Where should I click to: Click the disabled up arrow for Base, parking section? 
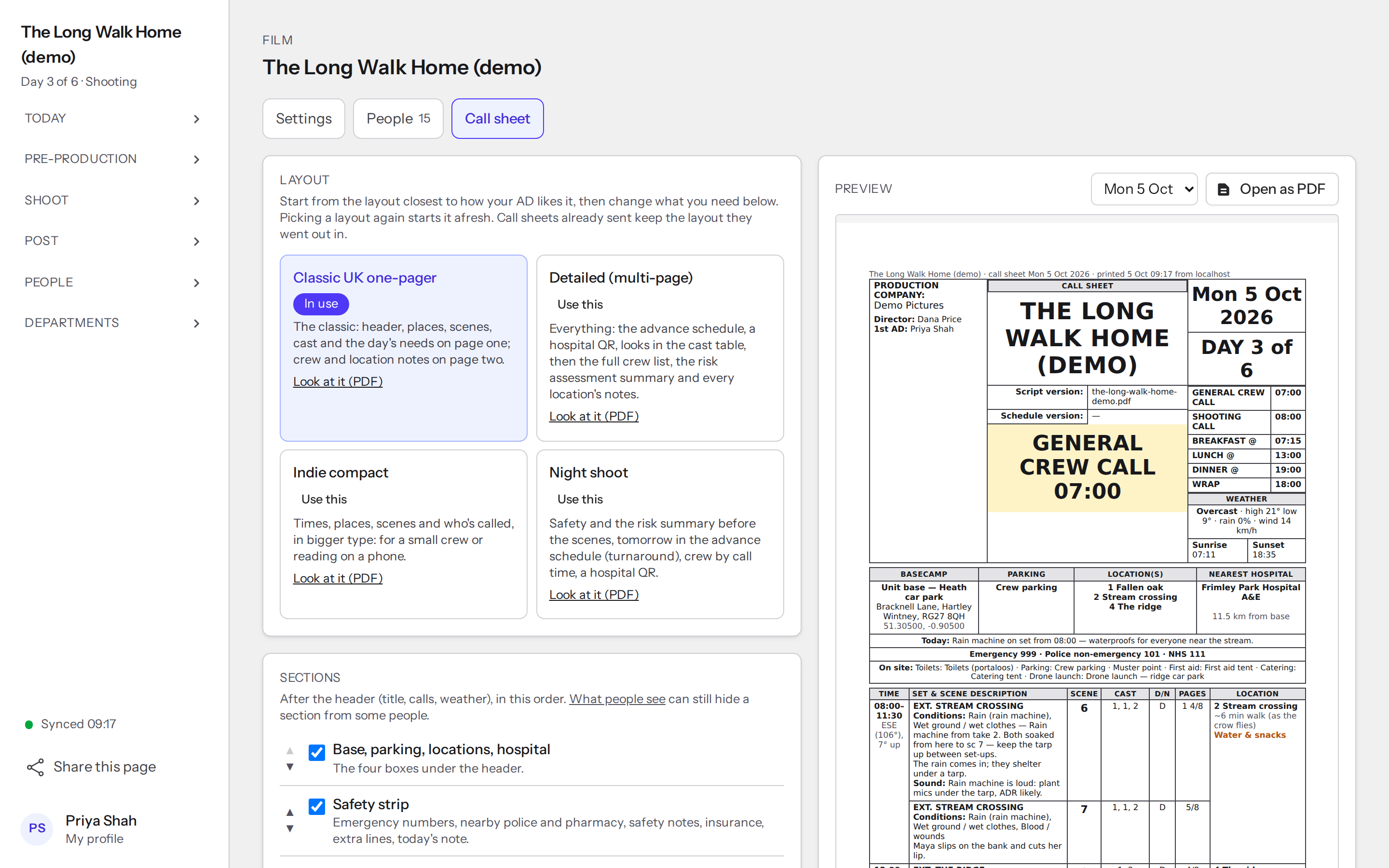click(290, 751)
